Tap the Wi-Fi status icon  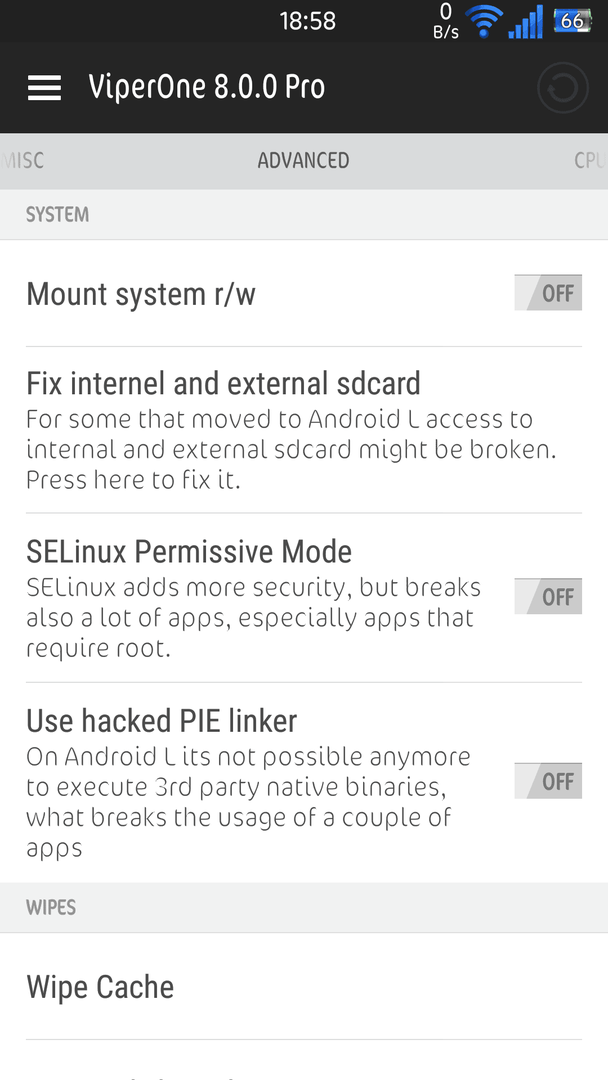pyautogui.click(x=485, y=20)
